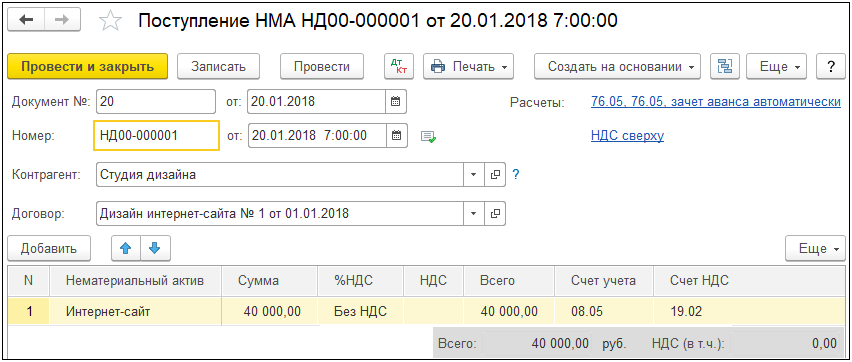Click the forward navigation arrow
Viewport: 852px width, 362px height.
(x=62, y=20)
